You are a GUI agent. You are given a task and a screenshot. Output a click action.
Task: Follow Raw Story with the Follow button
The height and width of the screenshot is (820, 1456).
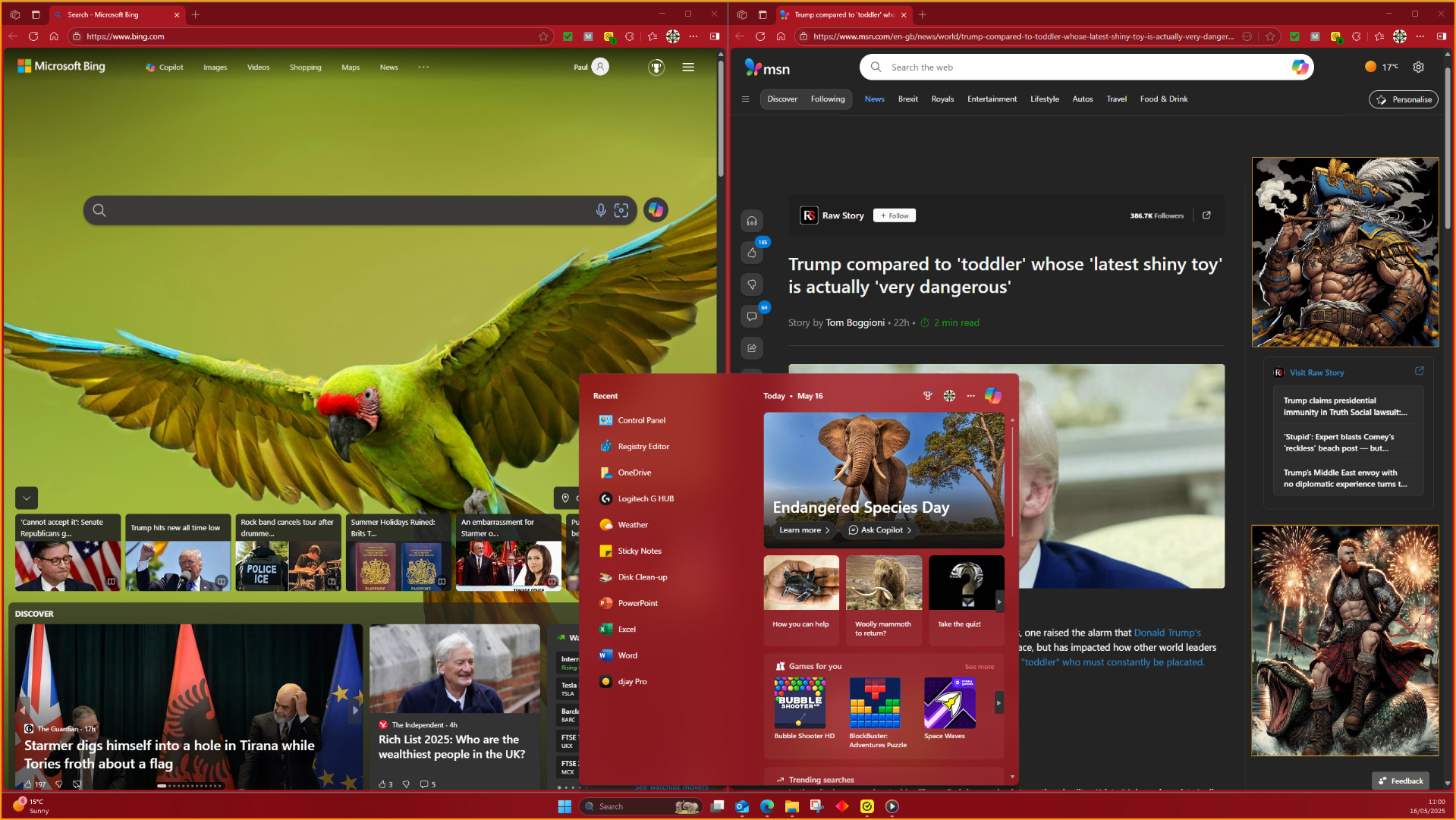pos(895,215)
